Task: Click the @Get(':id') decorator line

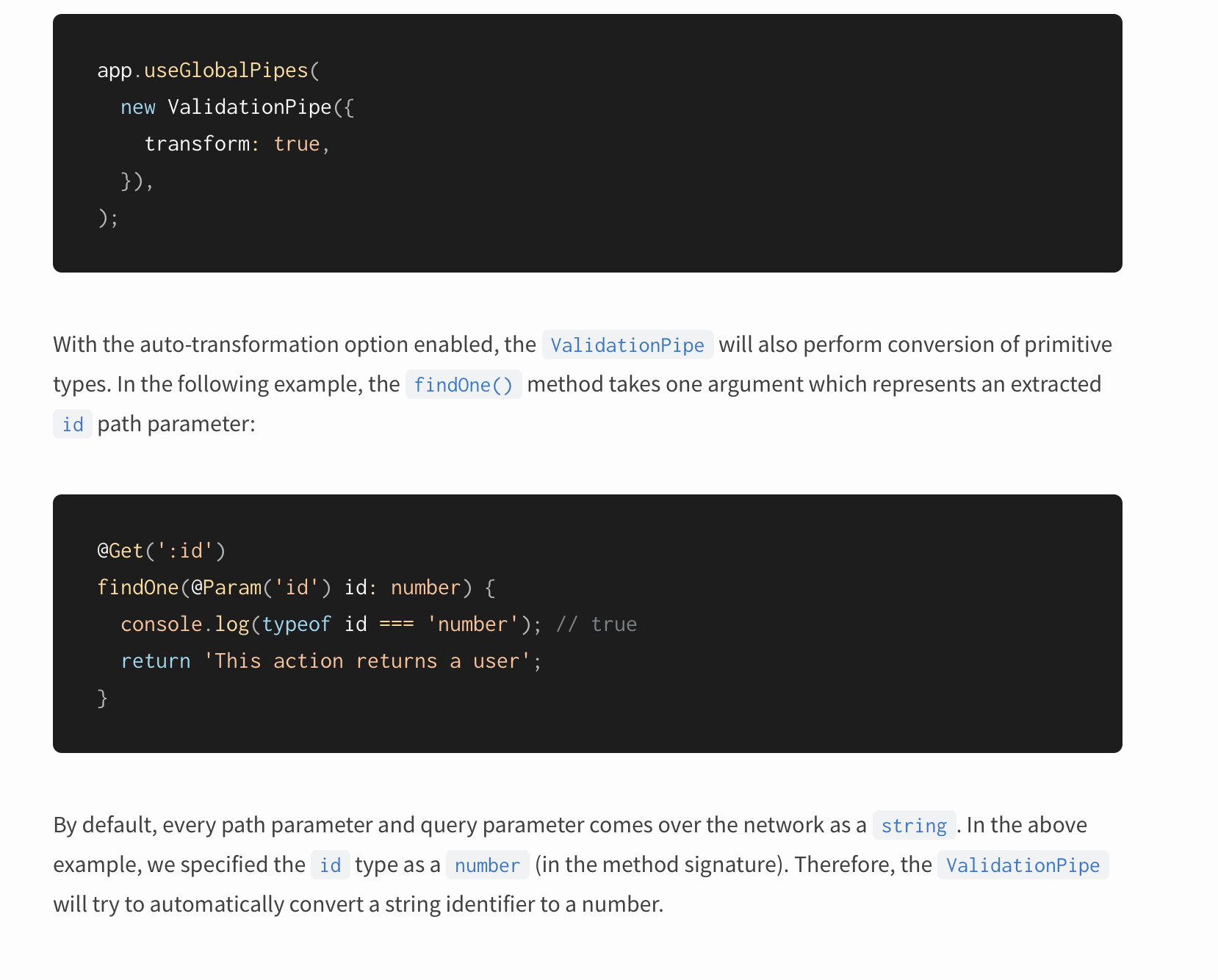Action: [x=162, y=551]
